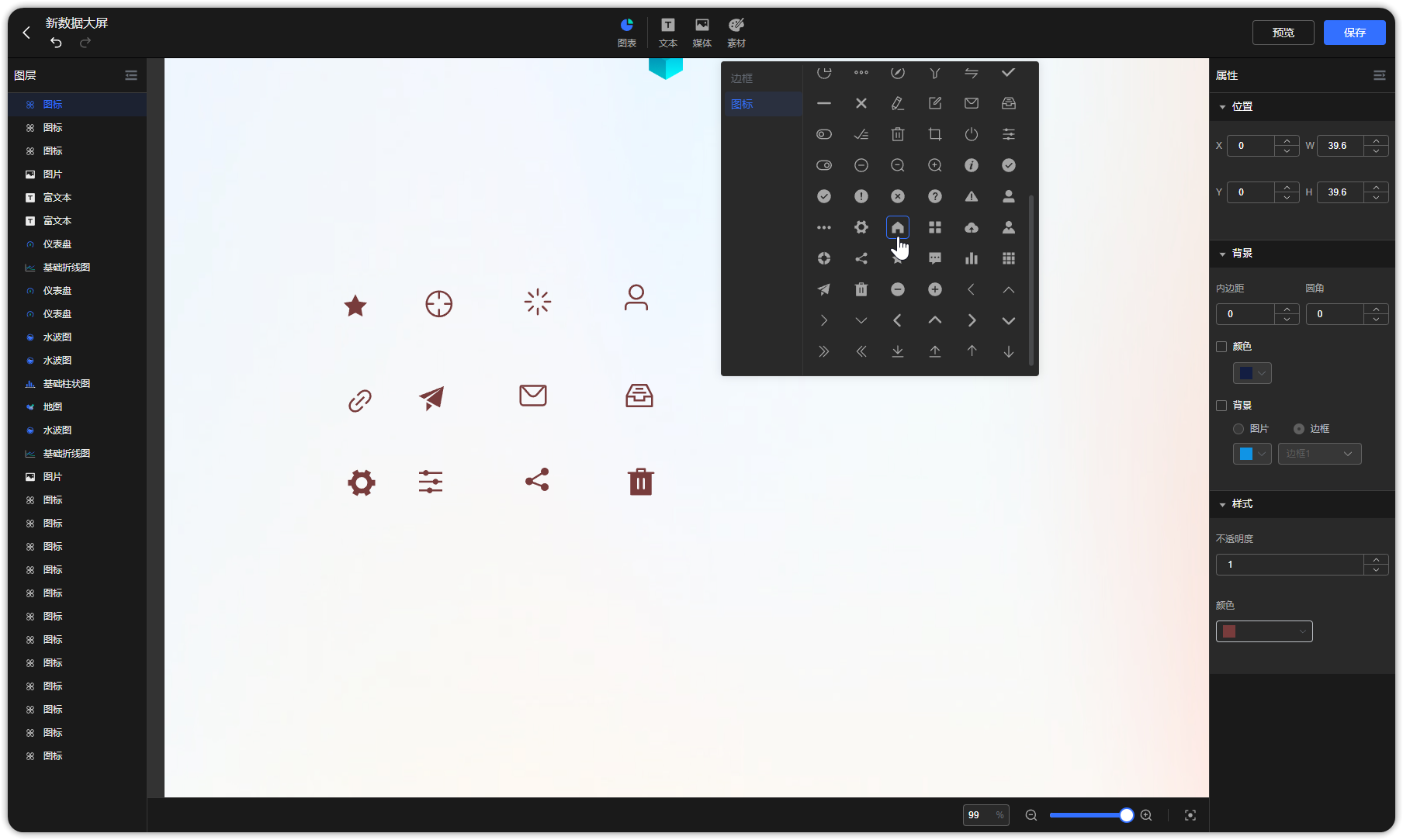1403x840 pixels.
Task: Pick the question mark circle icon
Action: [x=934, y=196]
